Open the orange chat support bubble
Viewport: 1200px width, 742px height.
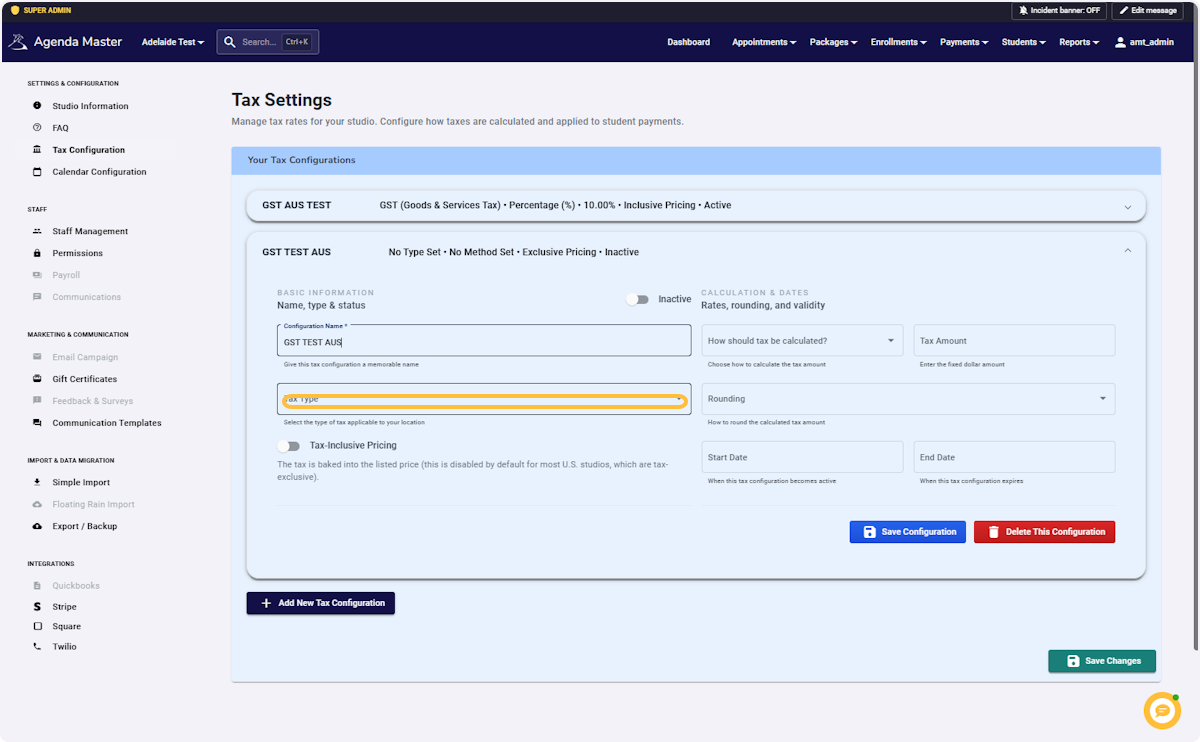[x=1162, y=710]
